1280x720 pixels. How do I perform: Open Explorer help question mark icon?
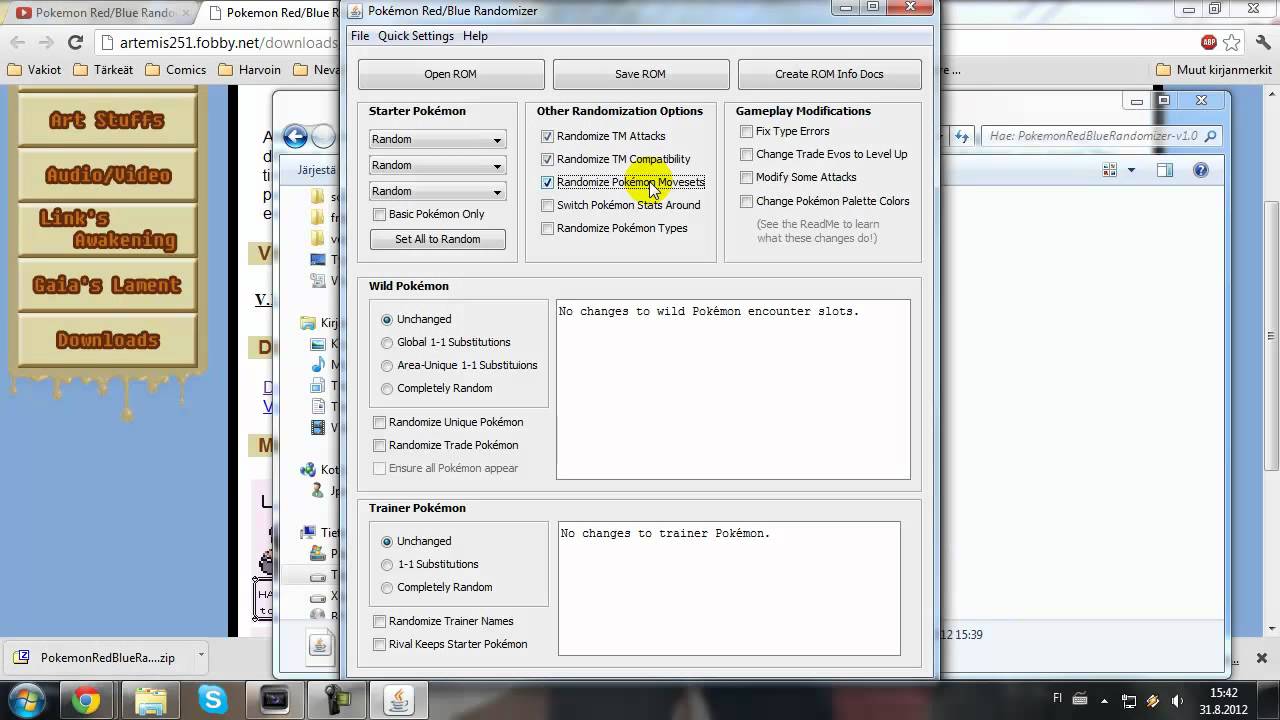pyautogui.click(x=1201, y=170)
